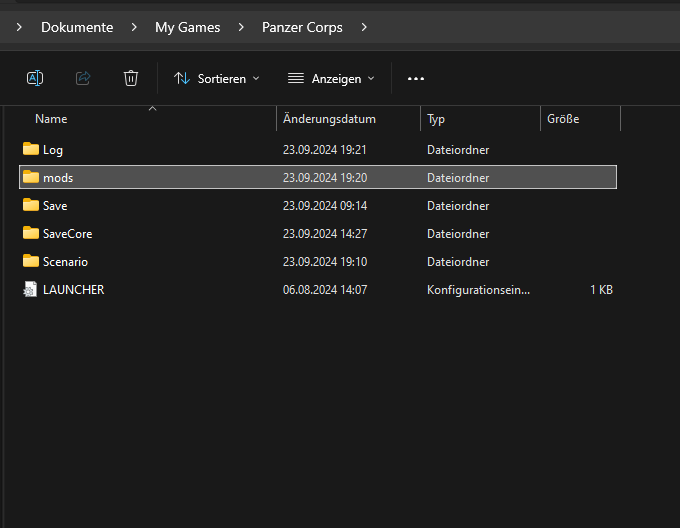Sort by Änderungsdatum column header
The width and height of the screenshot is (680, 528).
pyautogui.click(x=329, y=119)
